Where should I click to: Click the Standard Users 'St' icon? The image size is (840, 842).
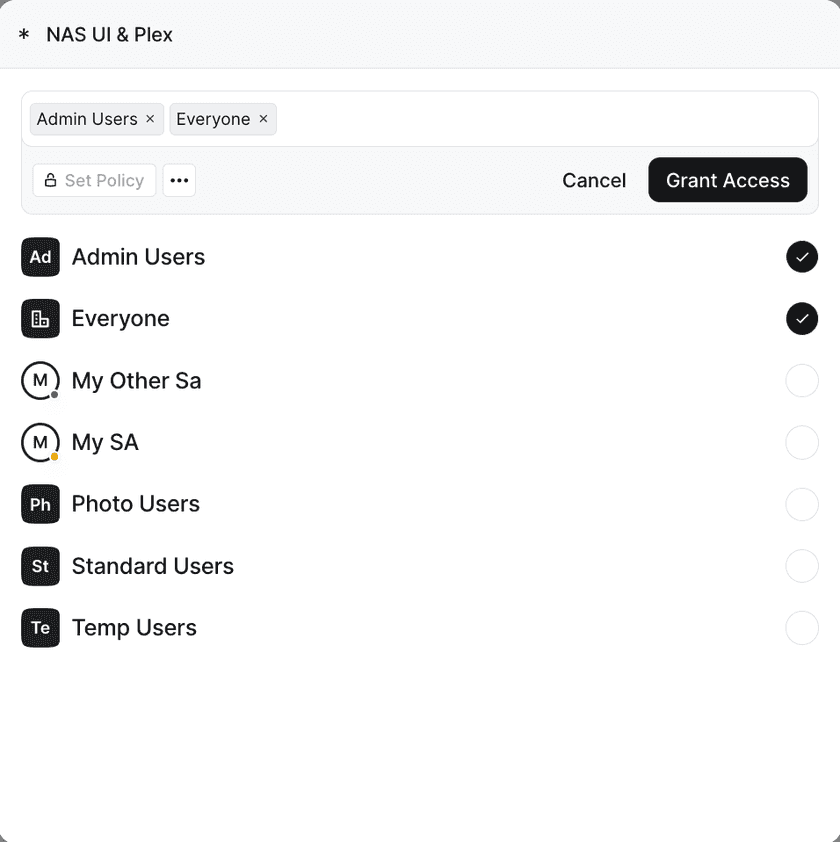click(40, 566)
